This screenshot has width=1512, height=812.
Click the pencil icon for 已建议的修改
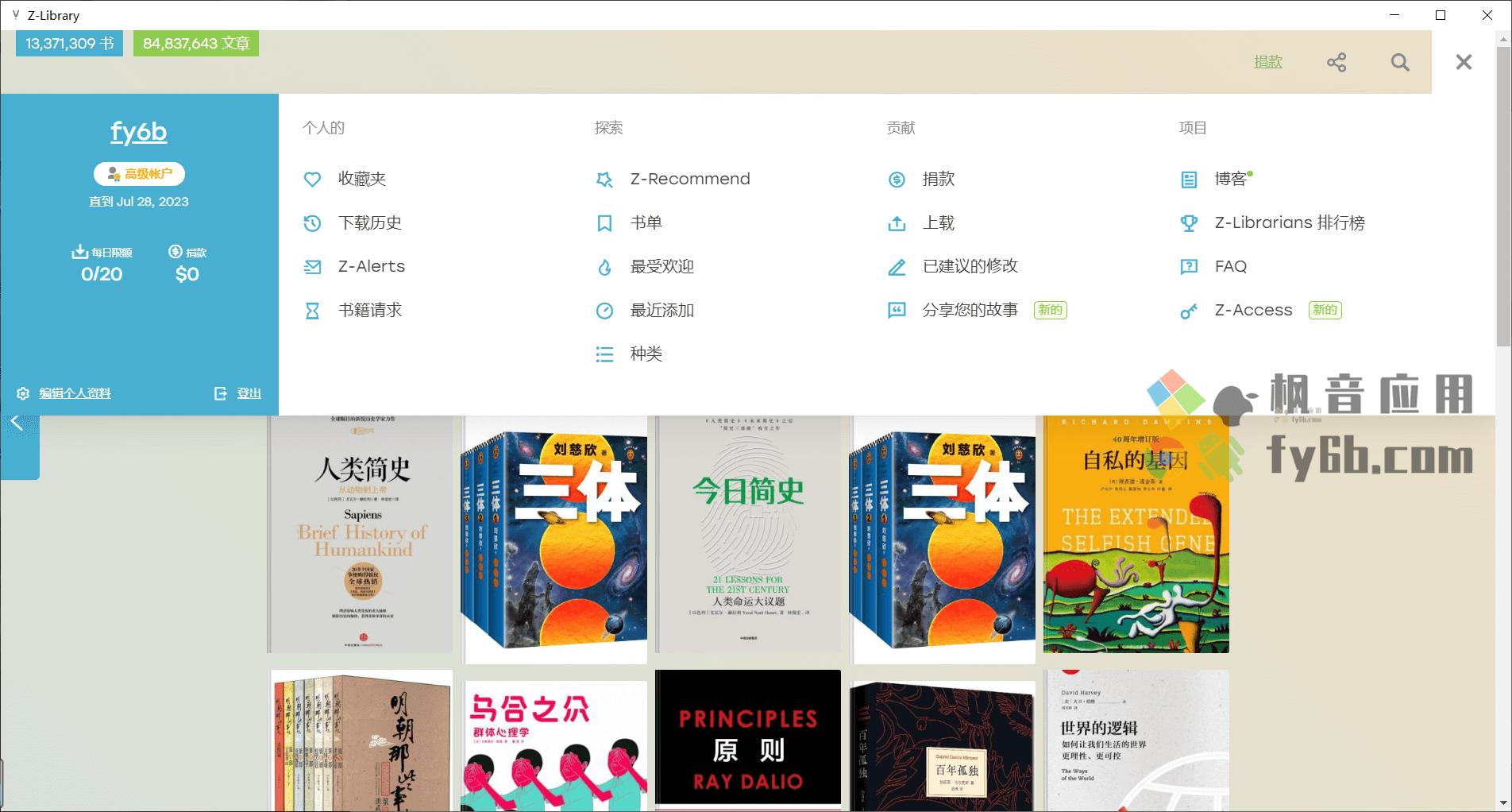pos(897,267)
